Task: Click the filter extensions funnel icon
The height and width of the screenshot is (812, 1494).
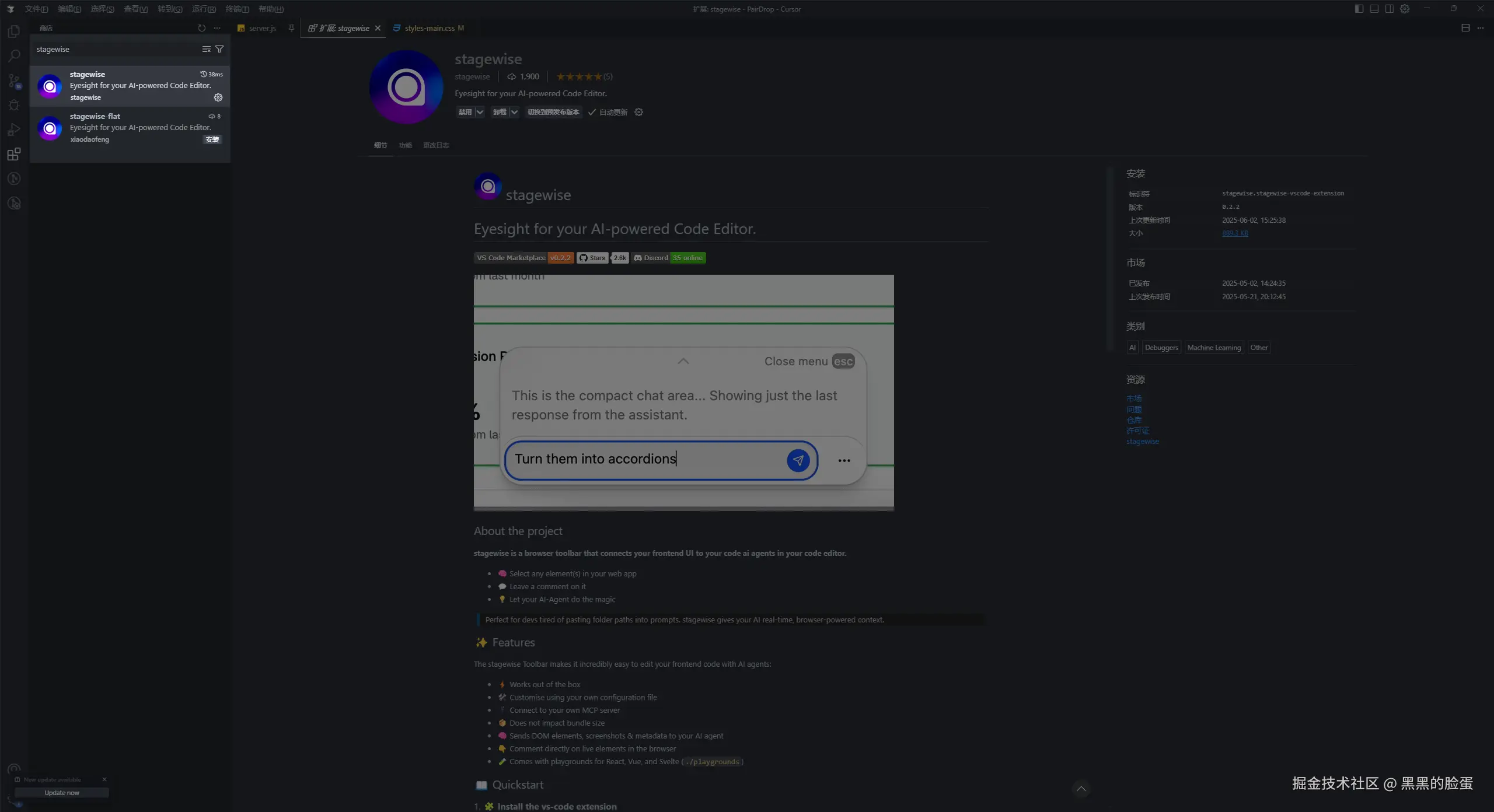Action: pyautogui.click(x=219, y=49)
